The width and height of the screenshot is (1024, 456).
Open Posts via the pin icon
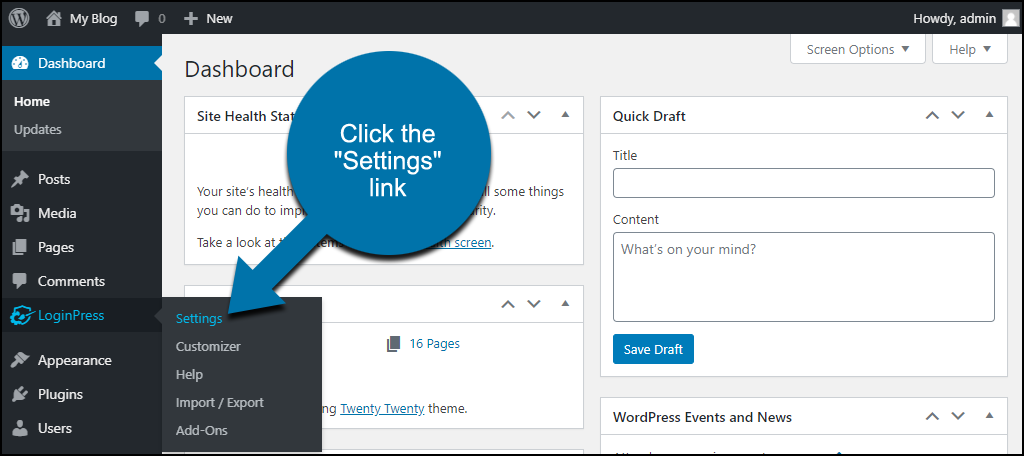tap(20, 179)
